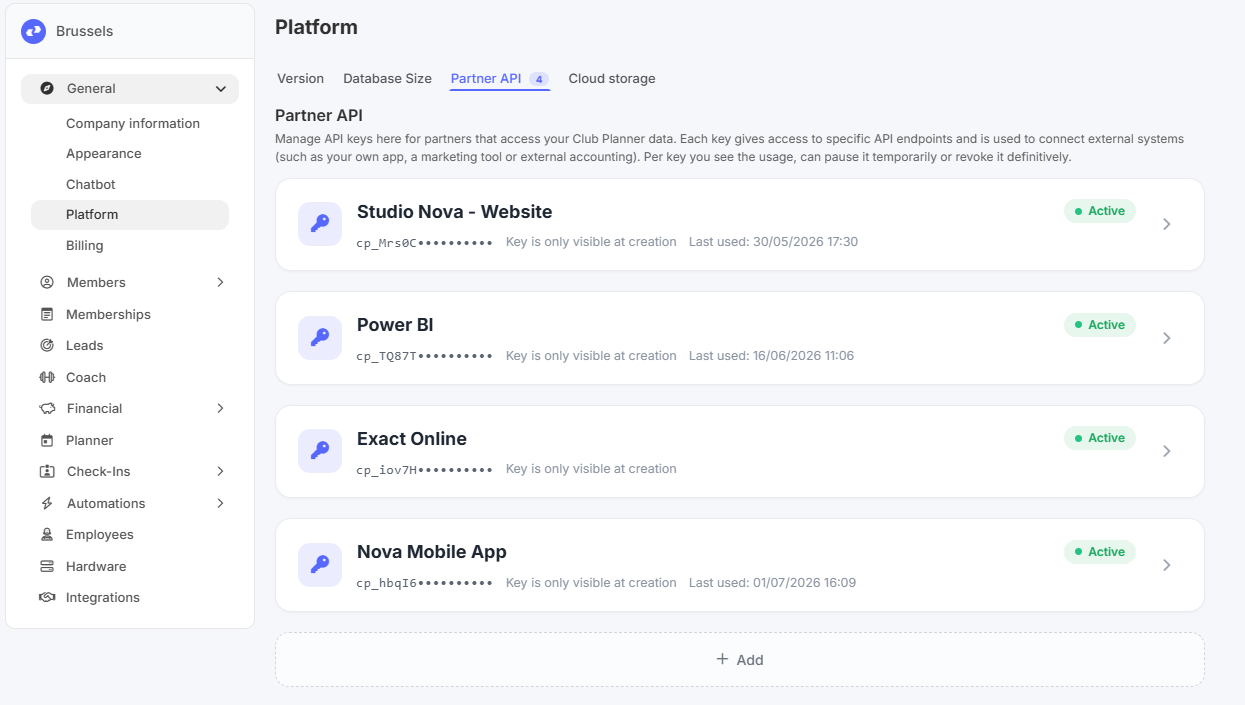Expand the Members submenu arrow
The image size is (1245, 705).
coord(221,282)
